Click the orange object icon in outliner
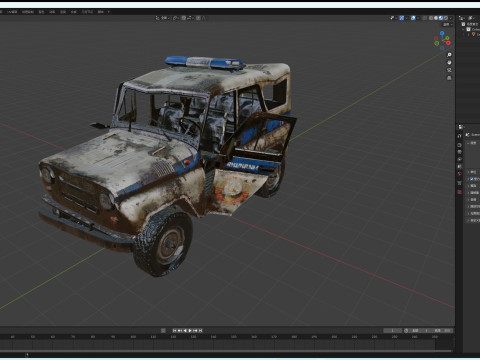This screenshot has height=360, width=480. tap(473, 34)
